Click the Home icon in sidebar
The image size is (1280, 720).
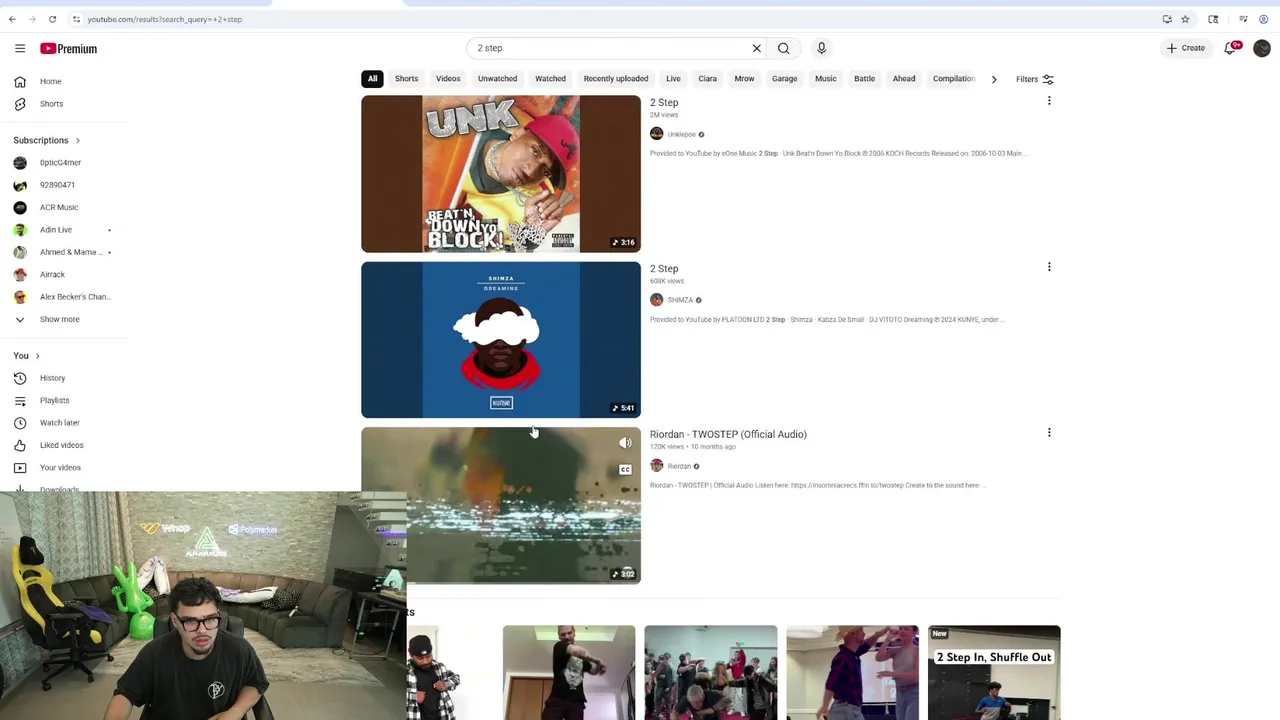20,81
